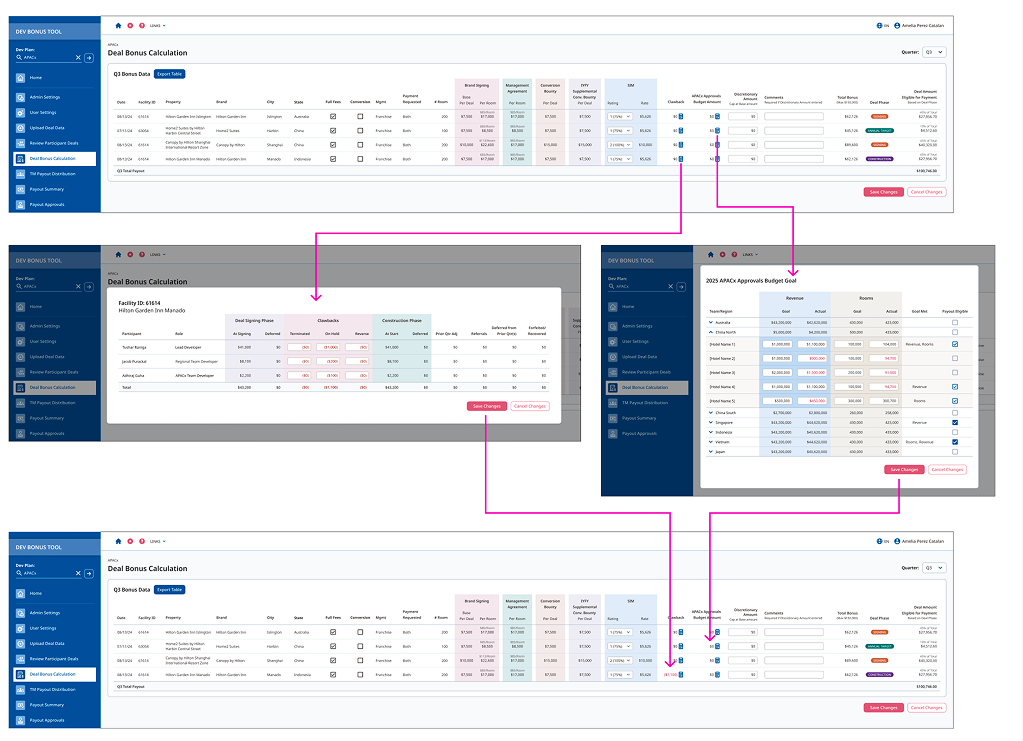Click the red help question icon in top screen
1023x741 pixels.
[x=142, y=25]
